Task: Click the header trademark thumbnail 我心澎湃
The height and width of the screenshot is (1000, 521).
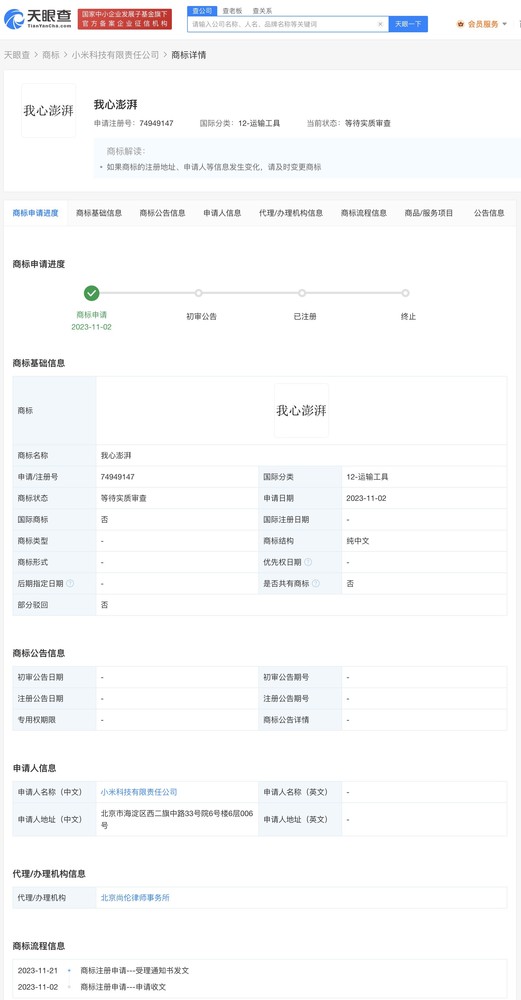Action: coord(48,110)
